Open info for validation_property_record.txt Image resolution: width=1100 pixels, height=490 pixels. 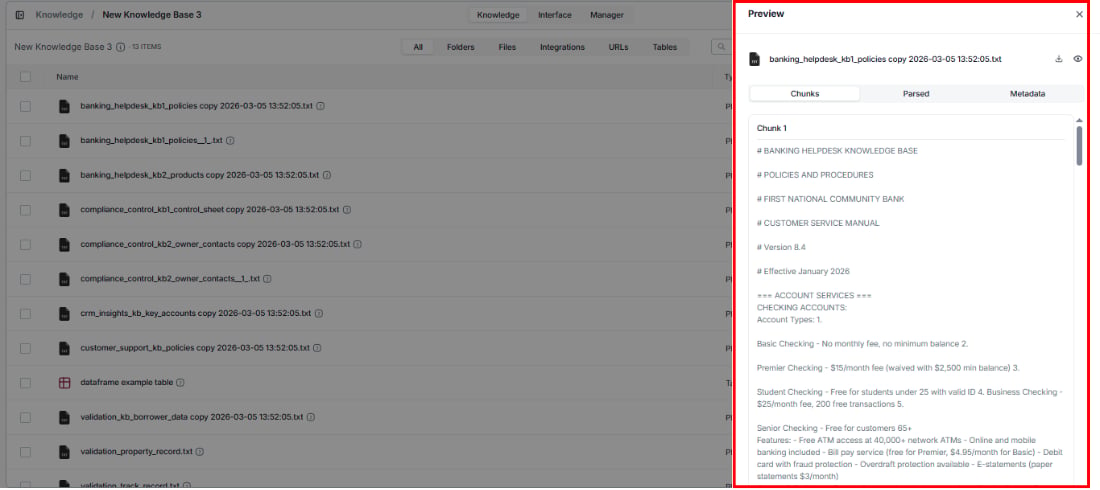pos(200,451)
